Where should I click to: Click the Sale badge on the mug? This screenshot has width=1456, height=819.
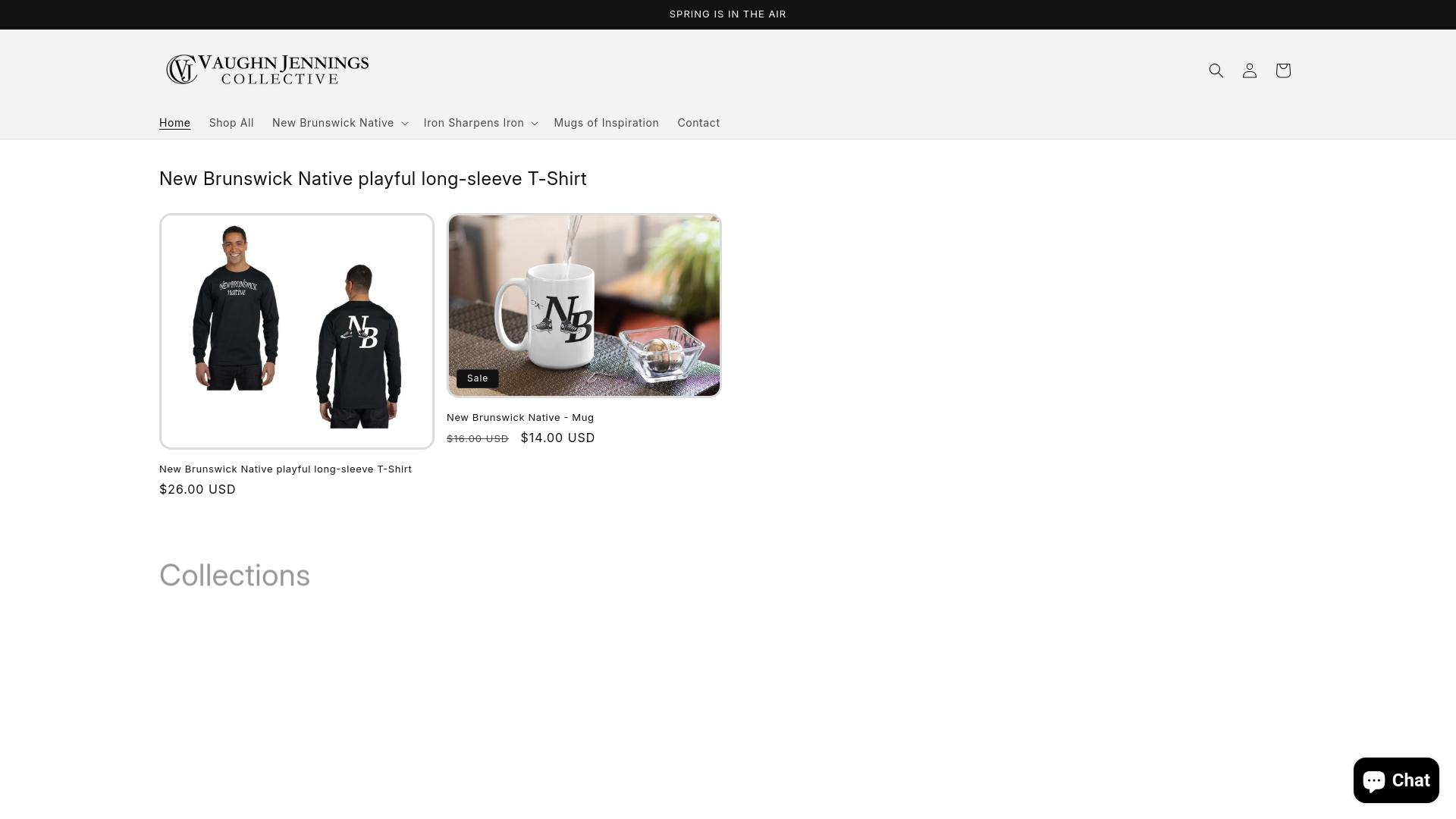click(x=478, y=378)
